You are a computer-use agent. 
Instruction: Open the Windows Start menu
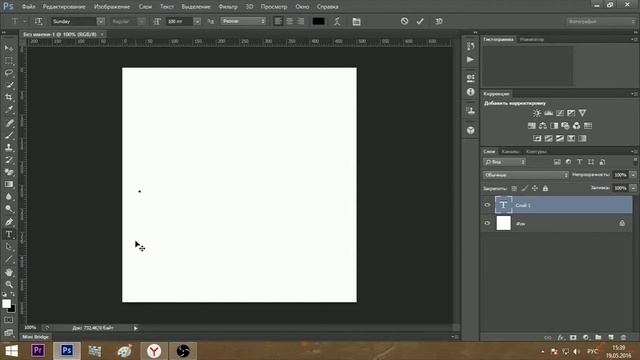(11, 351)
